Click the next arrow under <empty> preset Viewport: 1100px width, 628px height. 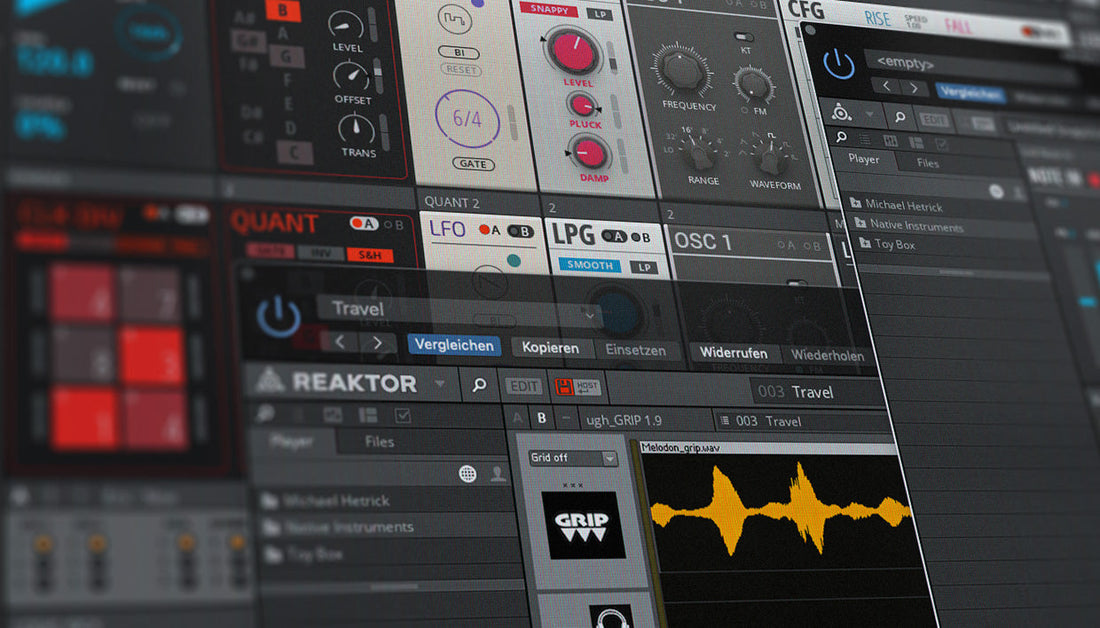913,88
